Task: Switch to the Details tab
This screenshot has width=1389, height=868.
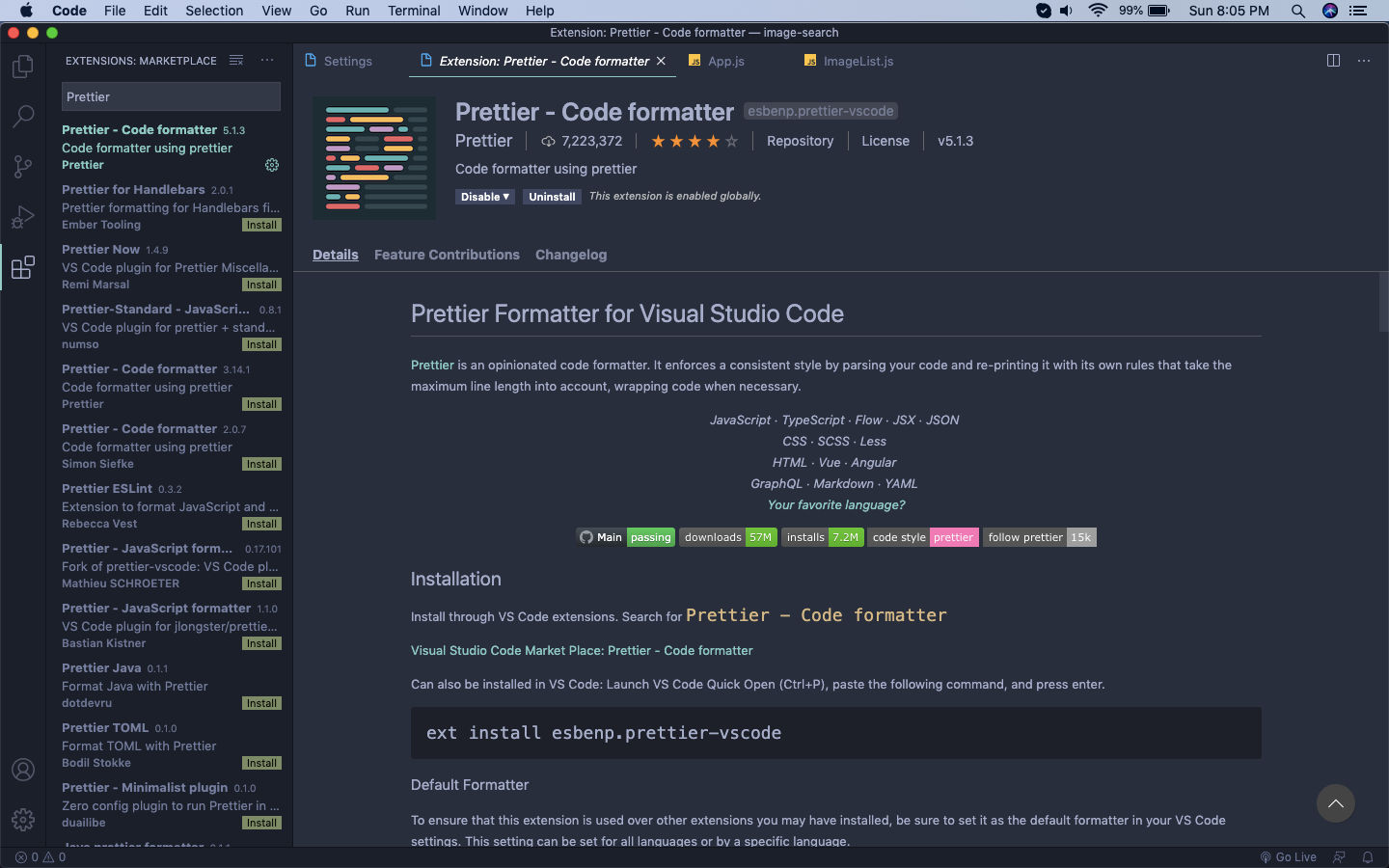Action: click(336, 255)
